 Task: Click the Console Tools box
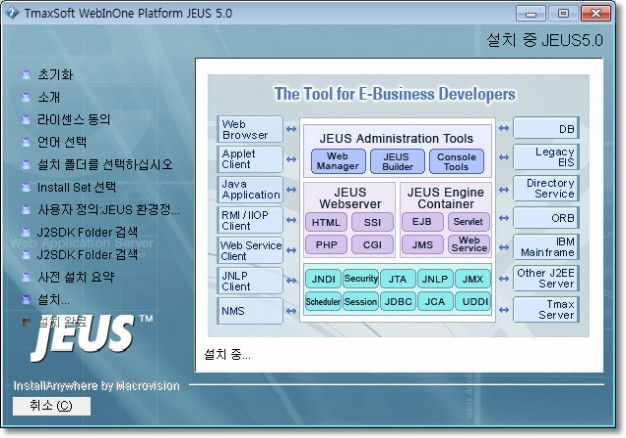click(456, 161)
